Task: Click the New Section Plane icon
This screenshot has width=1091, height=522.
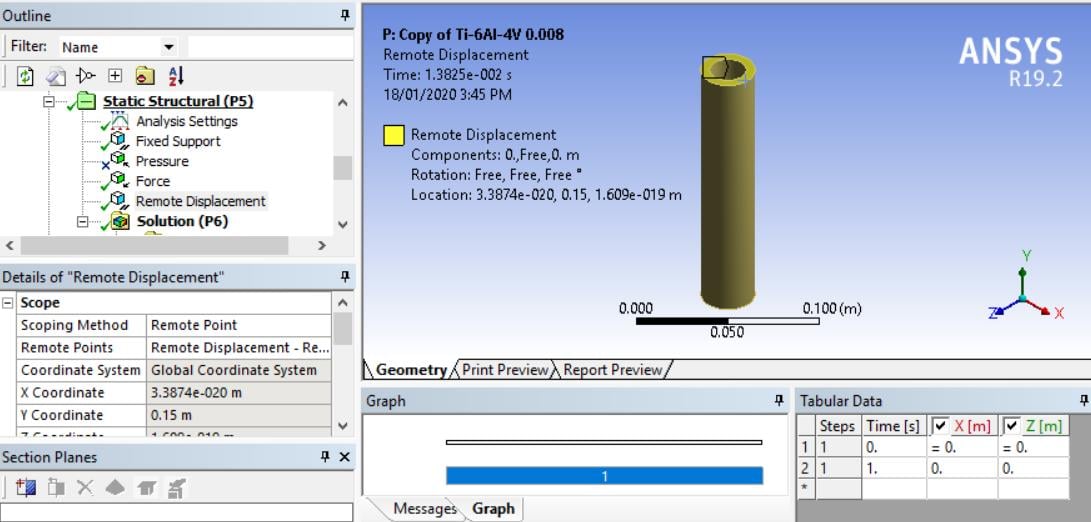Action: [26, 487]
